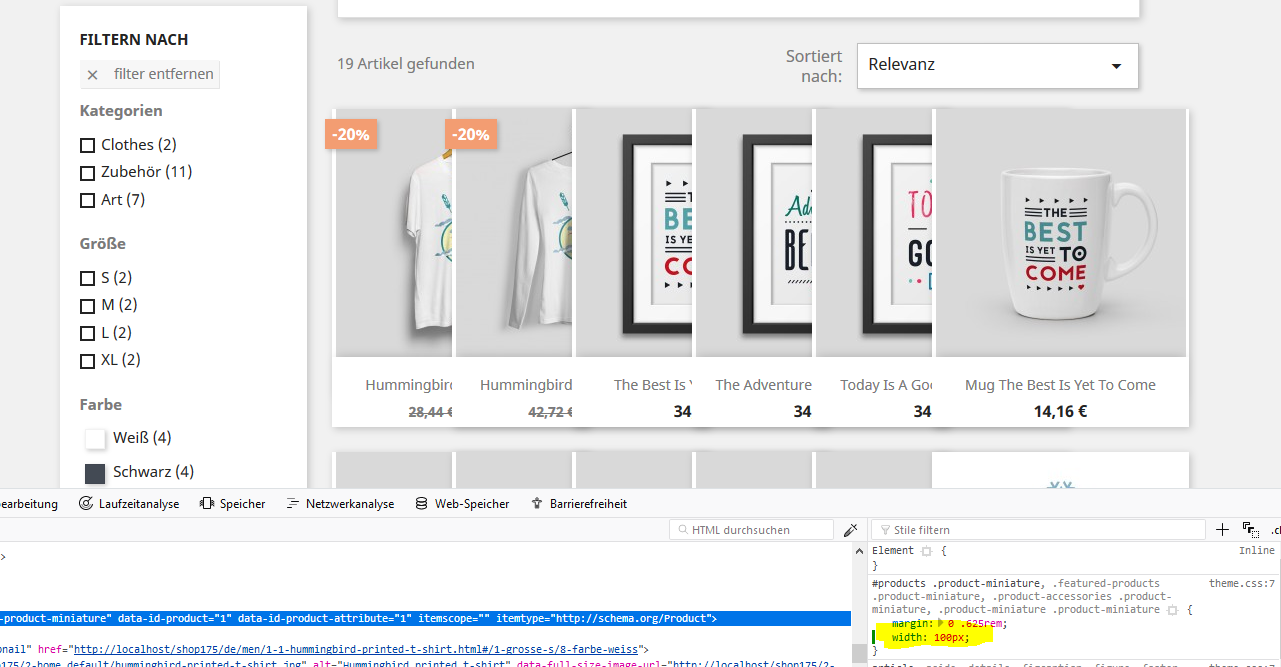This screenshot has height=667, width=1281.
Task: Tick the size M (2) checkbox
Action: tap(87, 305)
